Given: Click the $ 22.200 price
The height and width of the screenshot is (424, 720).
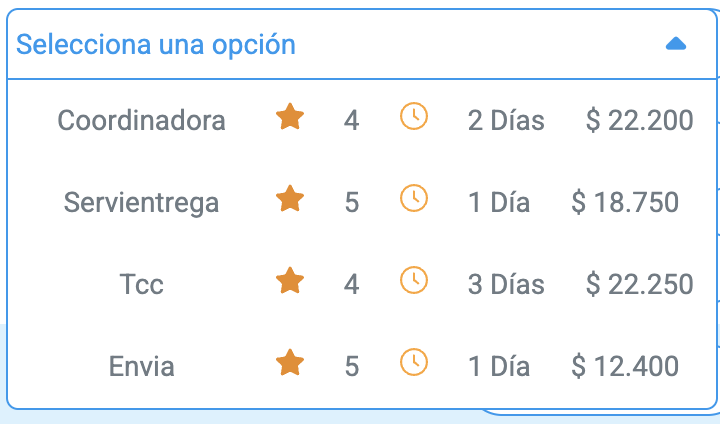Looking at the screenshot, I should pyautogui.click(x=639, y=120).
